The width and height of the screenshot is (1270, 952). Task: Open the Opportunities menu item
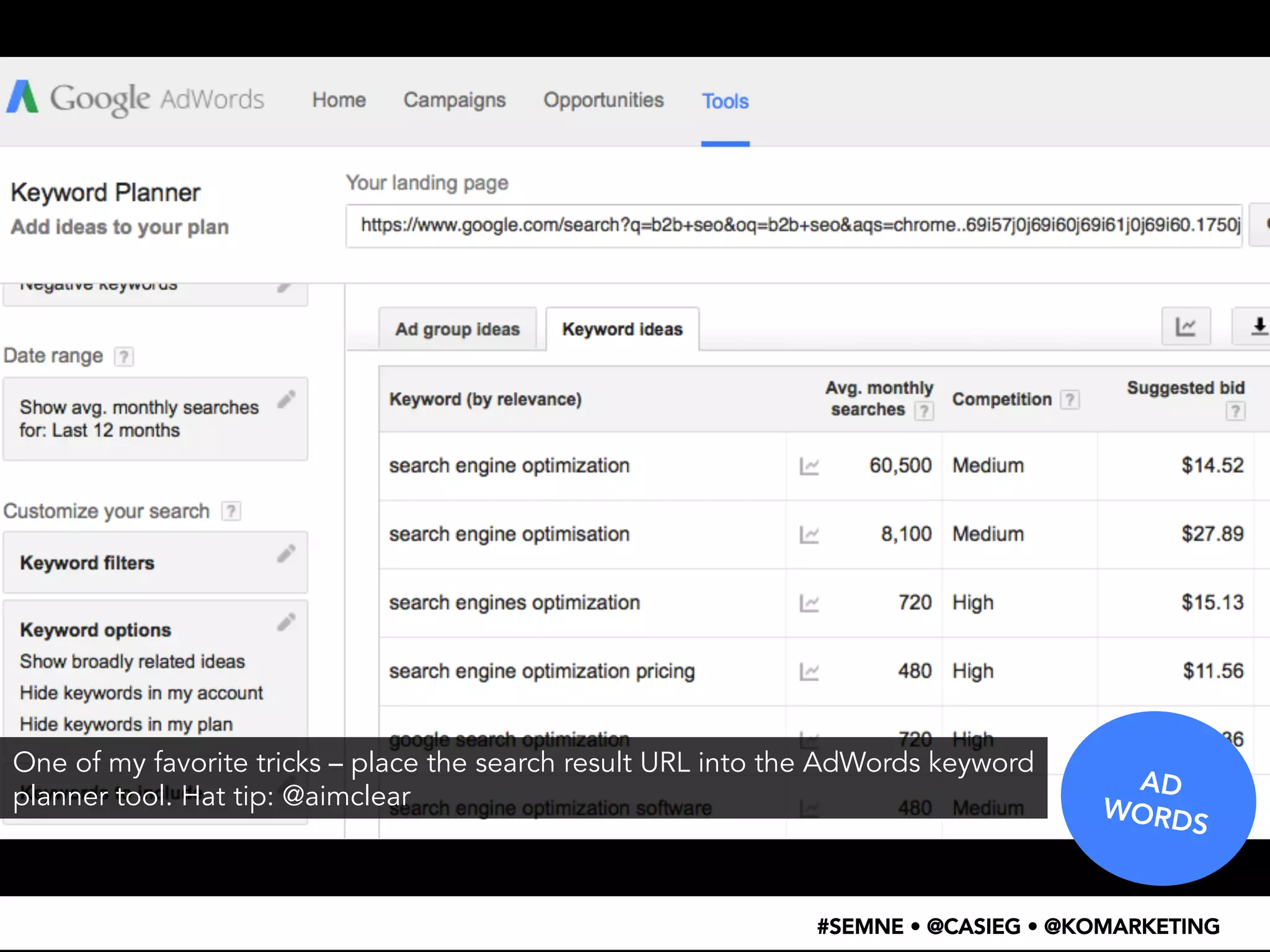click(x=603, y=100)
